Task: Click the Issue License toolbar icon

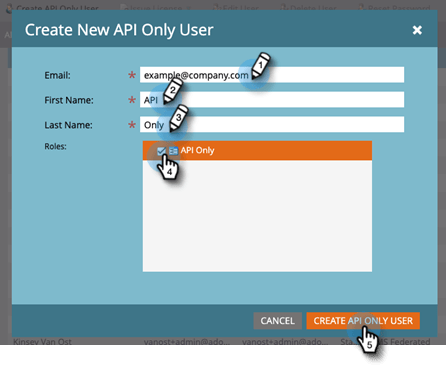Action: pos(124,7)
